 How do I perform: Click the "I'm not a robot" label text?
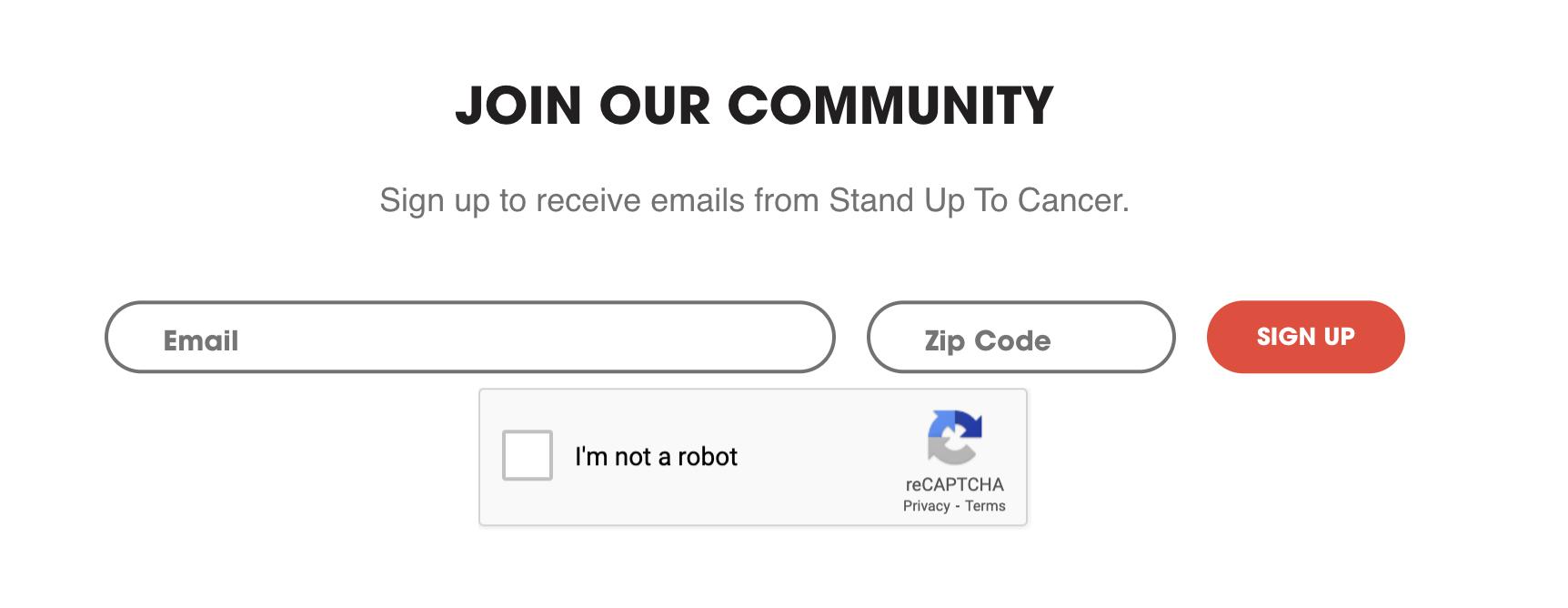656,456
